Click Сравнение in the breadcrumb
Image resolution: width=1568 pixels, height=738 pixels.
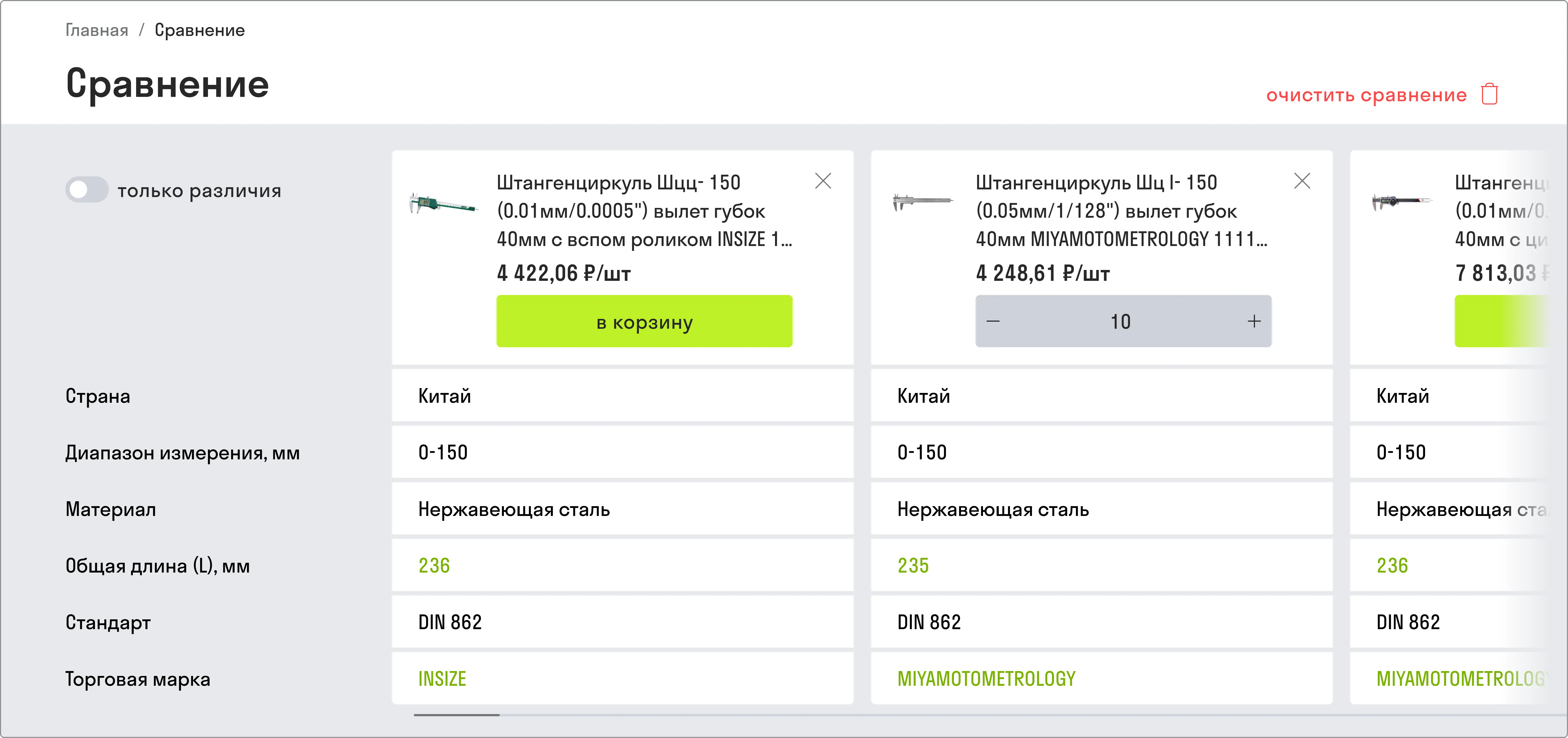pyautogui.click(x=200, y=30)
